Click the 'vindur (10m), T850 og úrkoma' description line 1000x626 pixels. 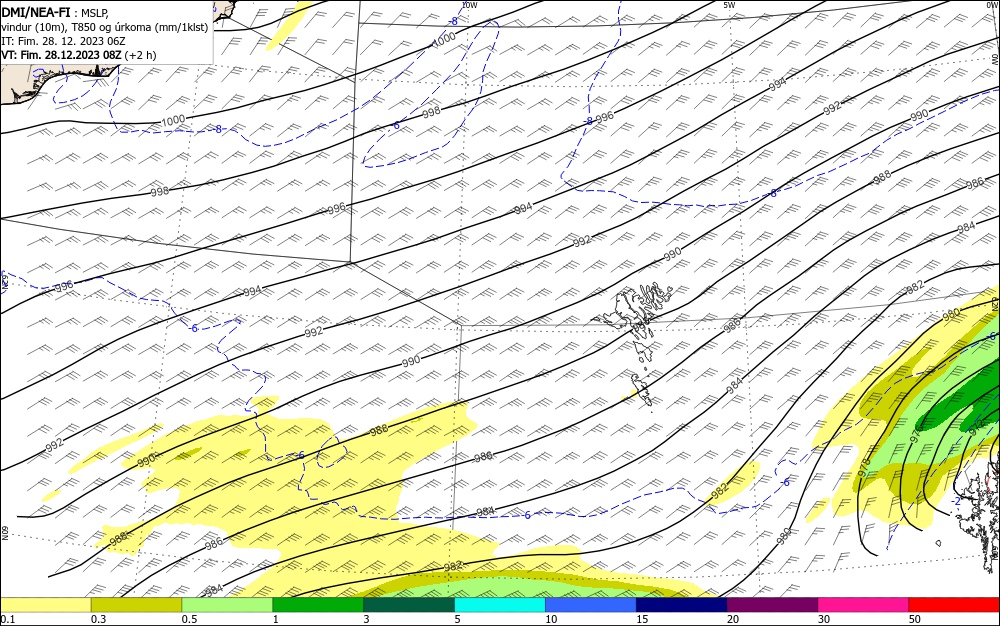(105, 27)
